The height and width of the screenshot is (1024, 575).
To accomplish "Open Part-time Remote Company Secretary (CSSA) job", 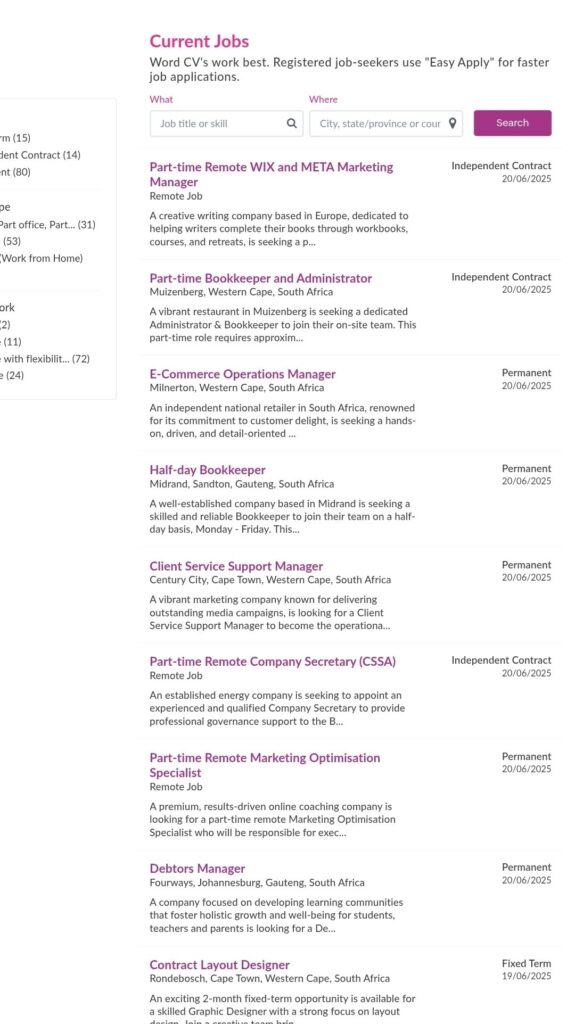I will pyautogui.click(x=272, y=662).
